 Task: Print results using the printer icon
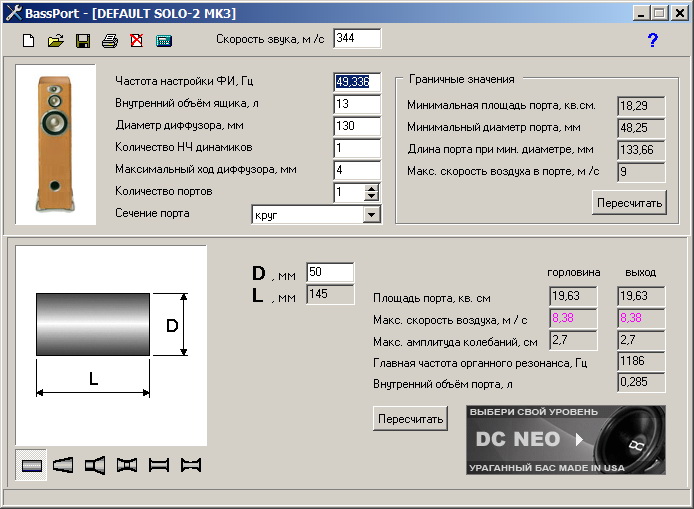pos(110,41)
